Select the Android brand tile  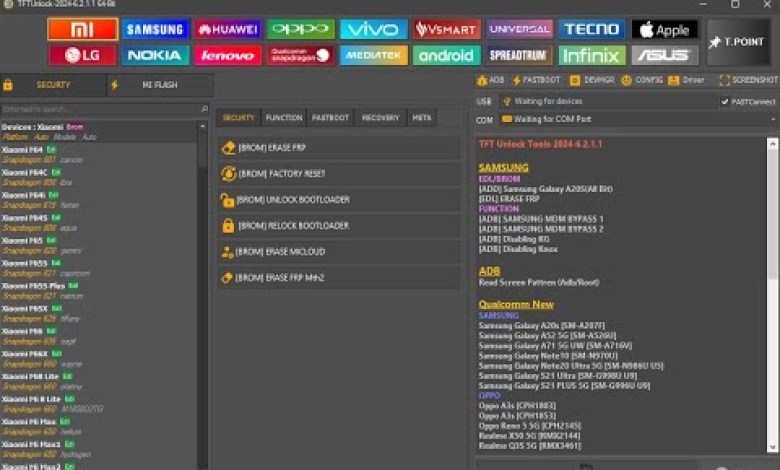(446, 55)
